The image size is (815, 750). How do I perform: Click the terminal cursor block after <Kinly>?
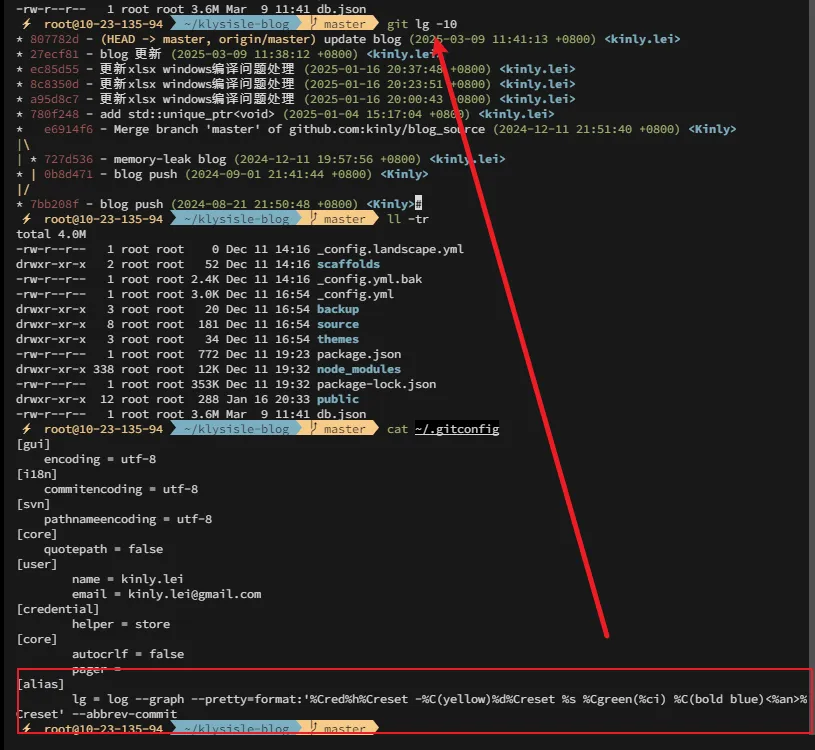pyautogui.click(x=418, y=204)
